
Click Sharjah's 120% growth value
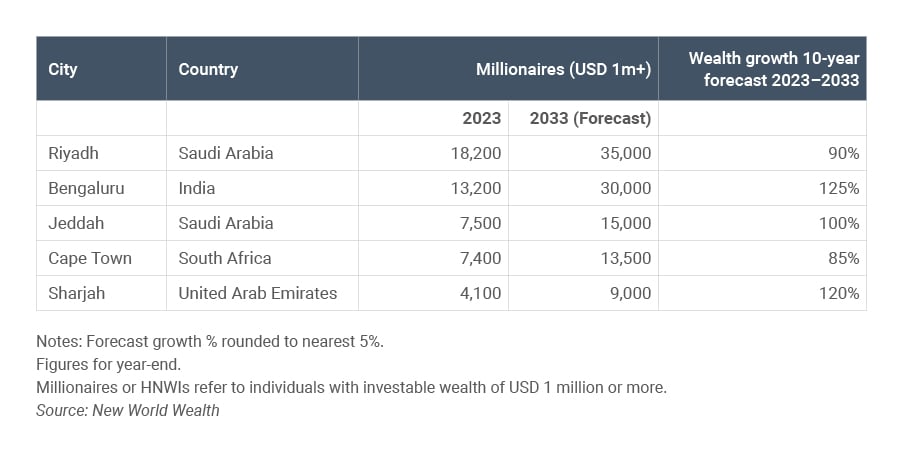point(838,293)
